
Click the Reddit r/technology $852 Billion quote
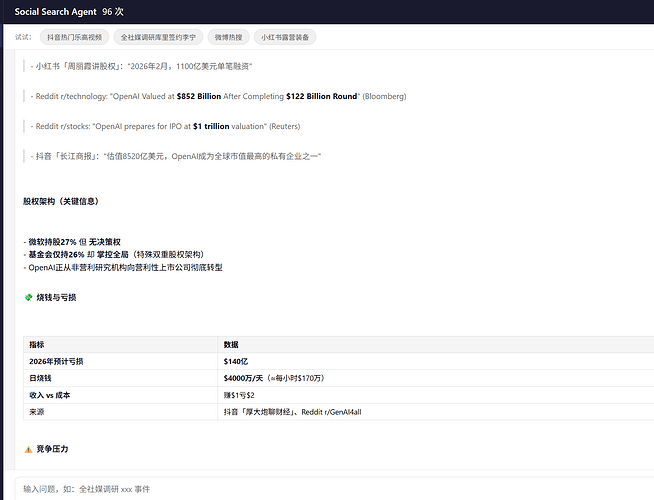click(218, 96)
